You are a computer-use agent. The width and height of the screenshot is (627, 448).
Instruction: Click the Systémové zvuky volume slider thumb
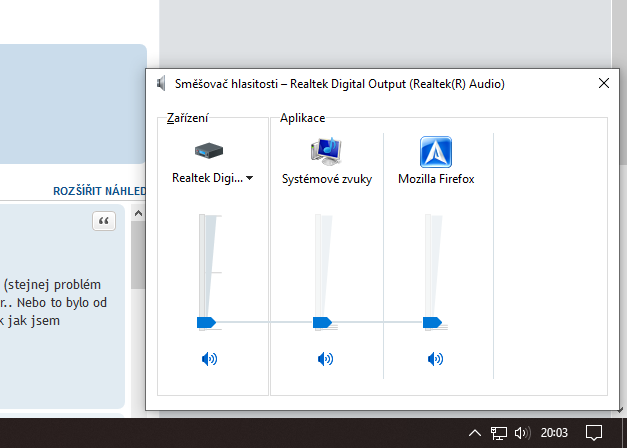point(322,322)
